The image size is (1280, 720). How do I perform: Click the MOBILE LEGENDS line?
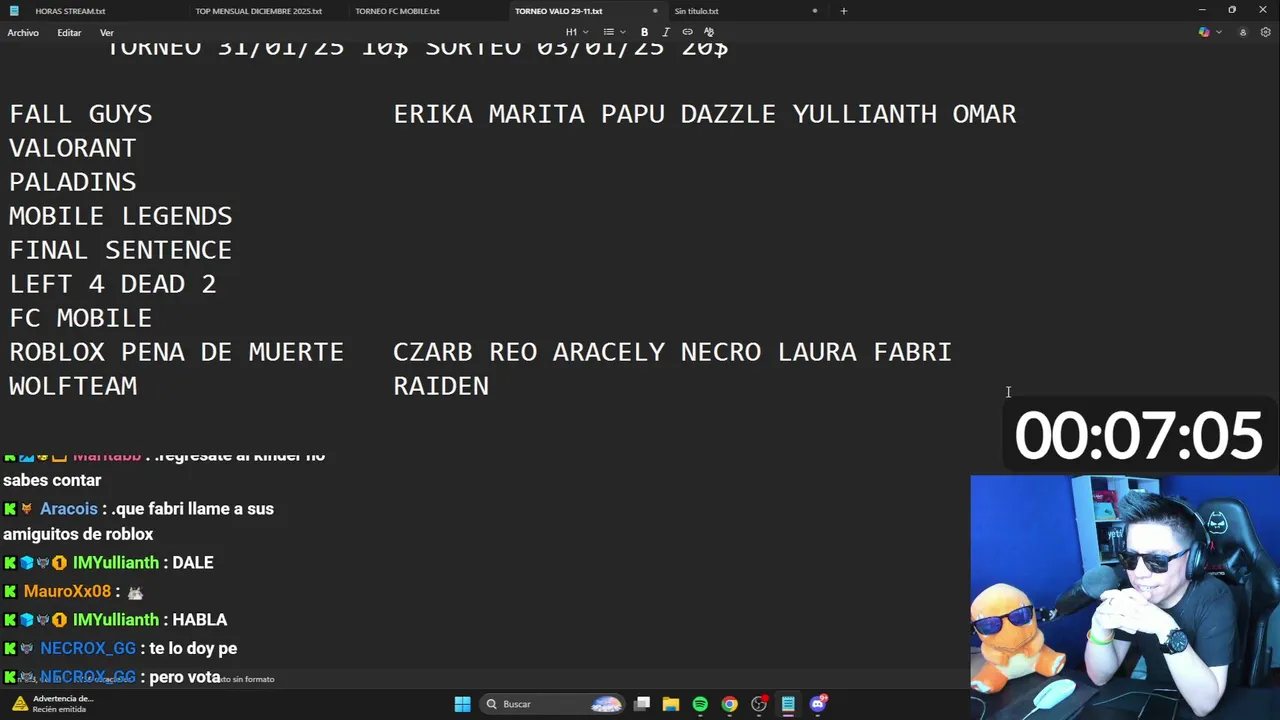click(x=121, y=216)
